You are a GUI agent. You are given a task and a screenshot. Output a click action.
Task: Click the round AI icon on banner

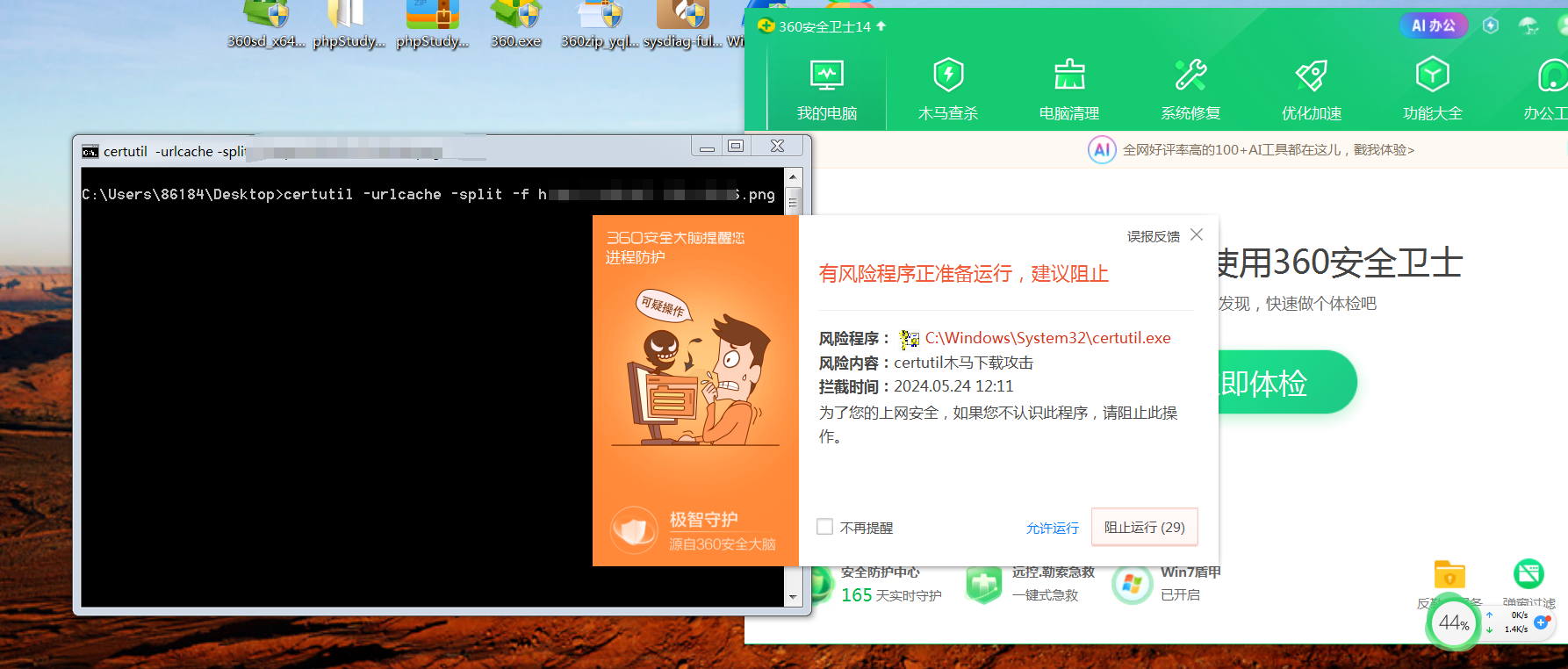[1102, 150]
